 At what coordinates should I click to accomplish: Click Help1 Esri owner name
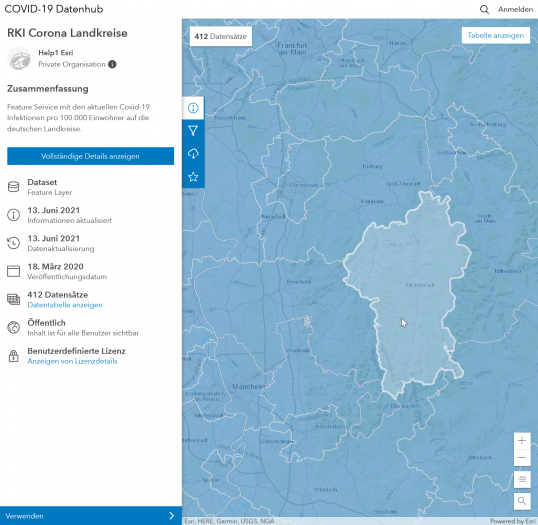click(56, 52)
